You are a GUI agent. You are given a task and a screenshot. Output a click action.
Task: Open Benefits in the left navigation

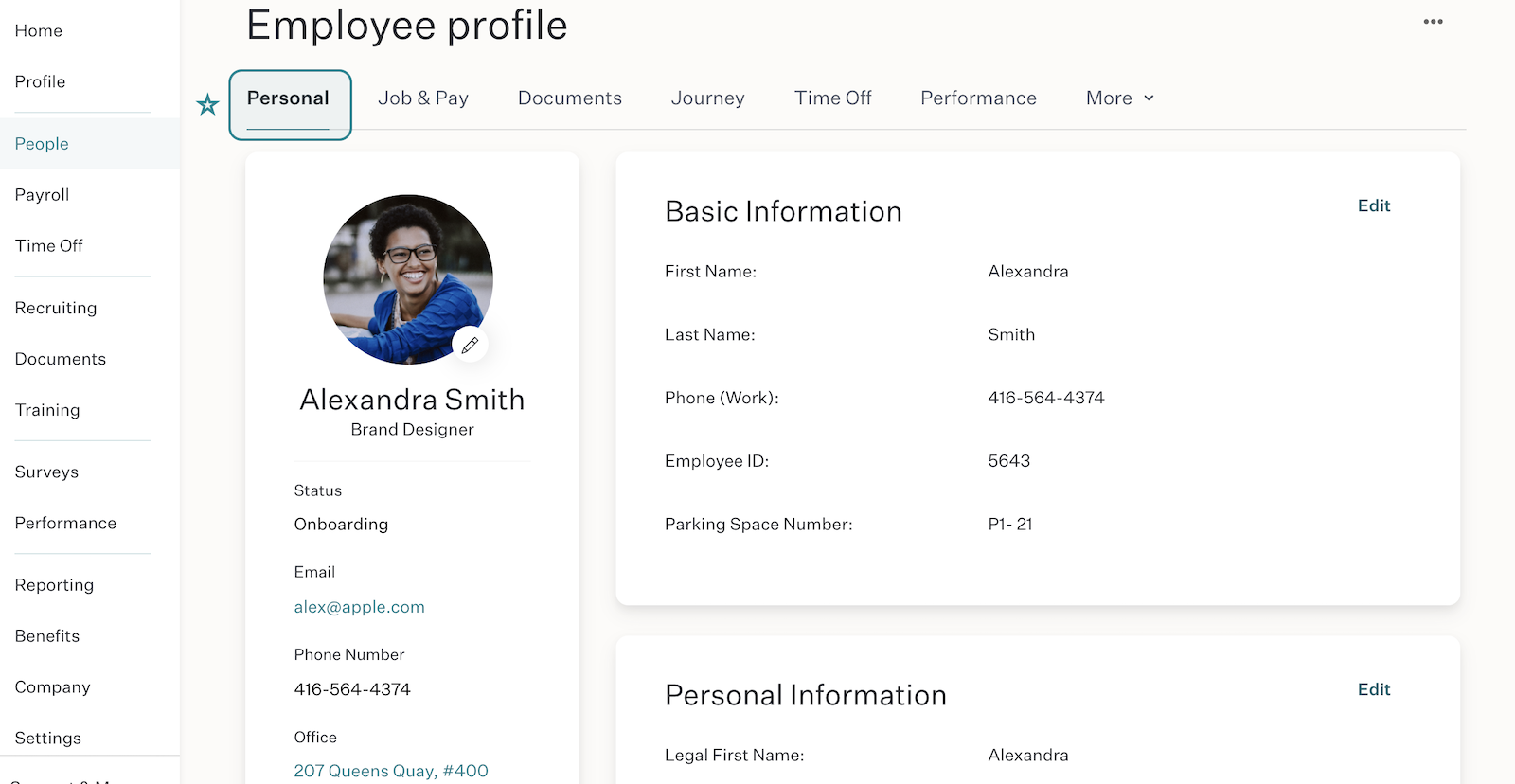click(47, 636)
